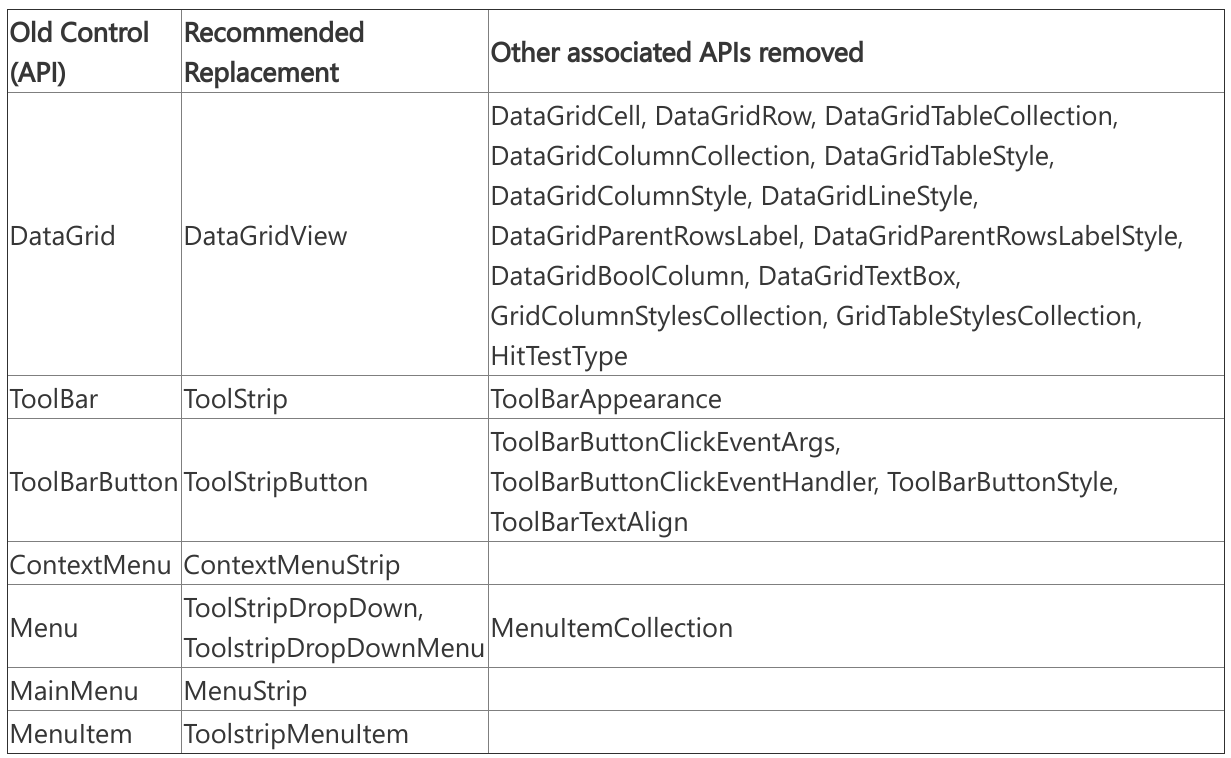The width and height of the screenshot is (1231, 758).
Task: Click the ContextMenuStrip replacement cell
Action: [x=292, y=565]
